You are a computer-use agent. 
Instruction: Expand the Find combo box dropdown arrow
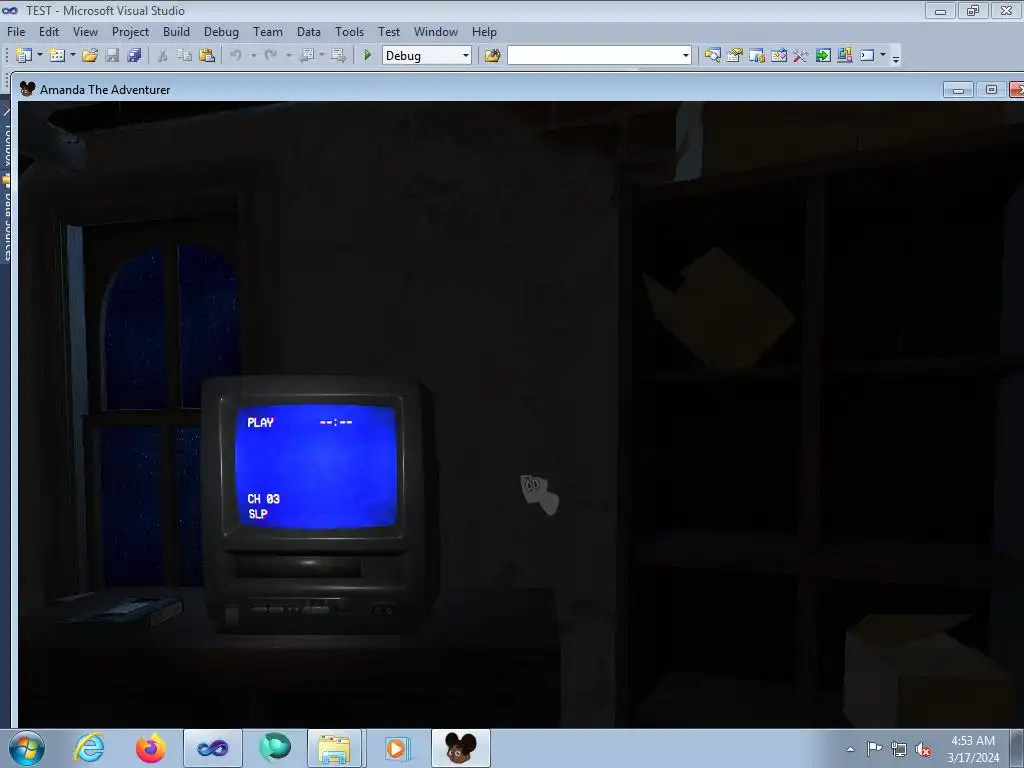(x=686, y=56)
